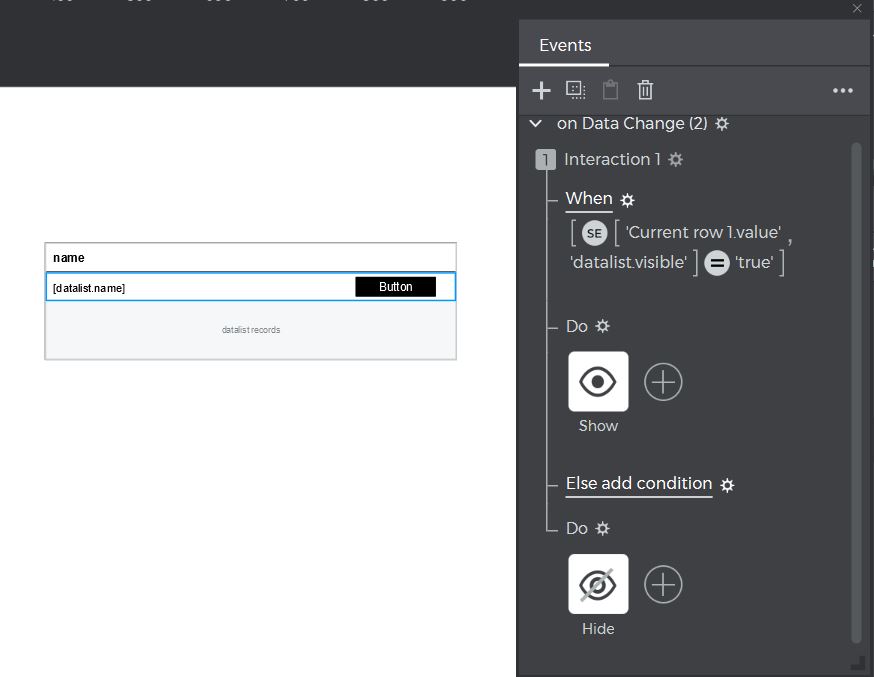Delete event using trash icon
This screenshot has height=677, width=874.
tap(645, 90)
